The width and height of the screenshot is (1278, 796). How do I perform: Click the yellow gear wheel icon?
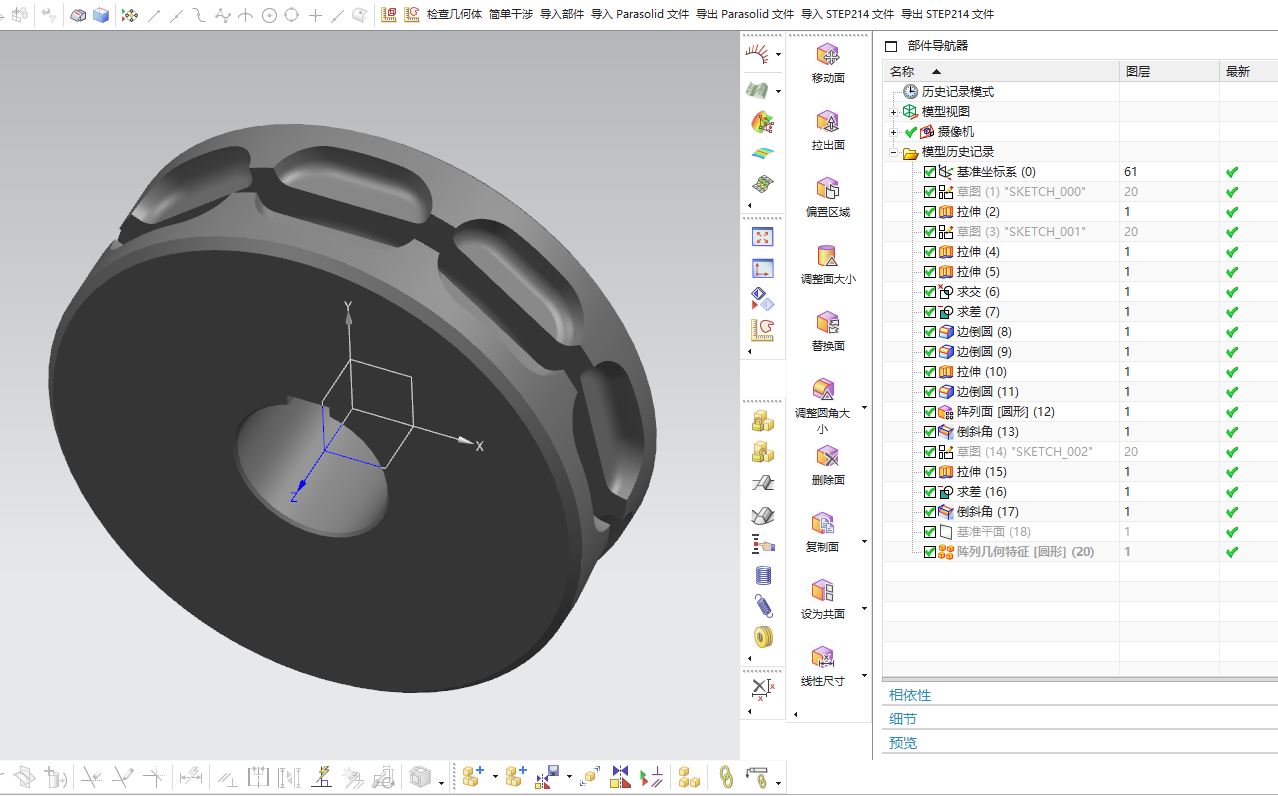763,636
